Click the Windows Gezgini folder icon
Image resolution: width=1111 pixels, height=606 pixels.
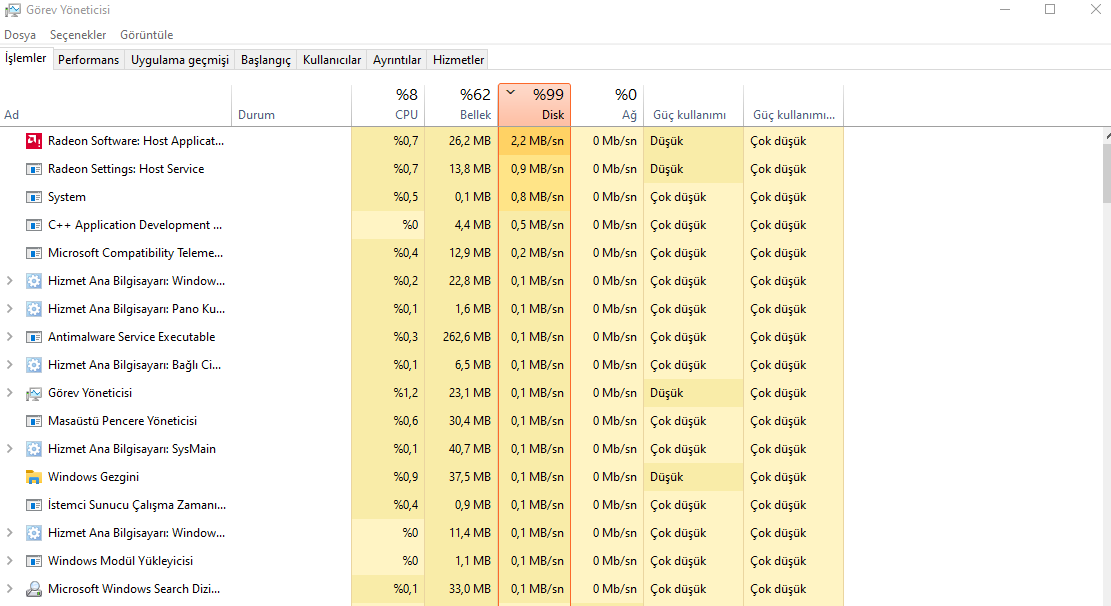pos(34,477)
